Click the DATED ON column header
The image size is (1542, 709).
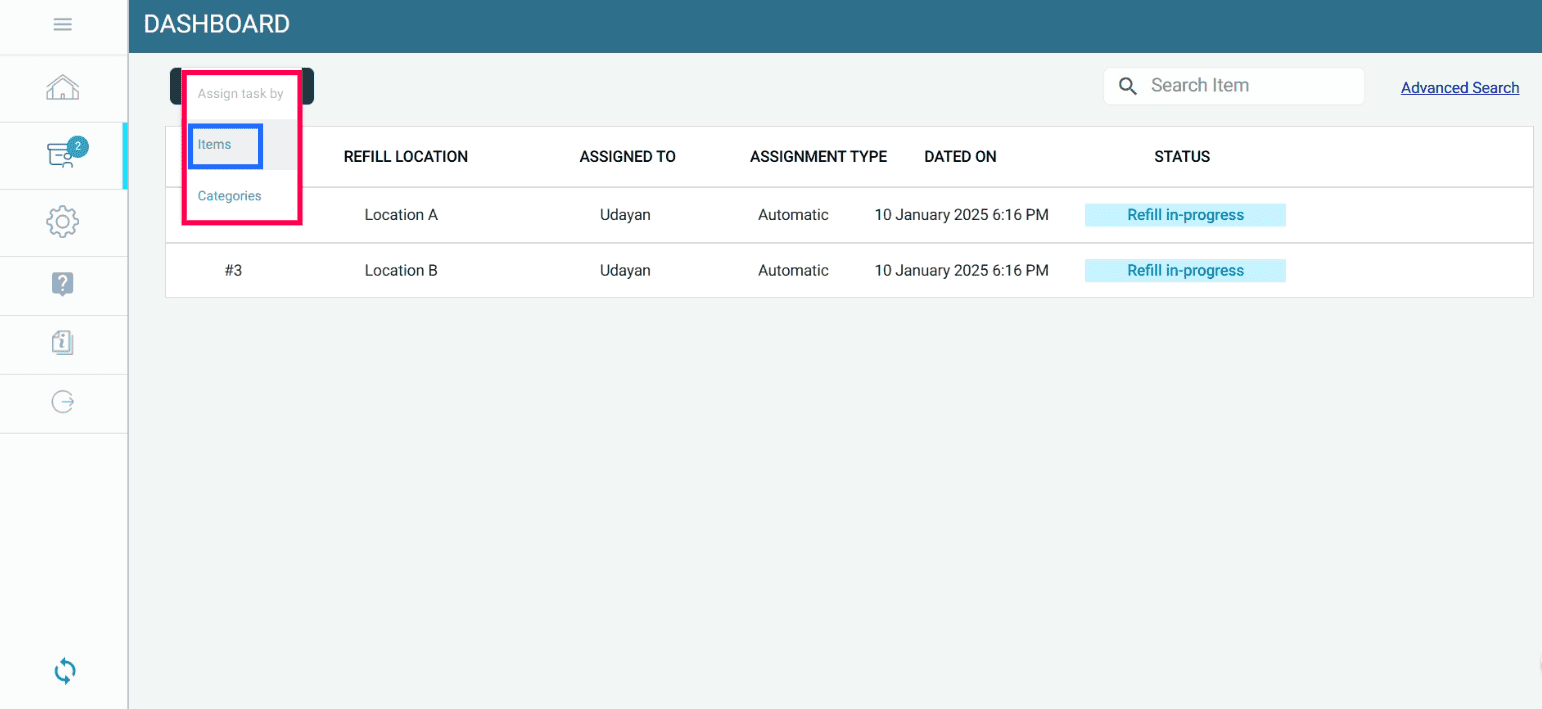(x=960, y=157)
